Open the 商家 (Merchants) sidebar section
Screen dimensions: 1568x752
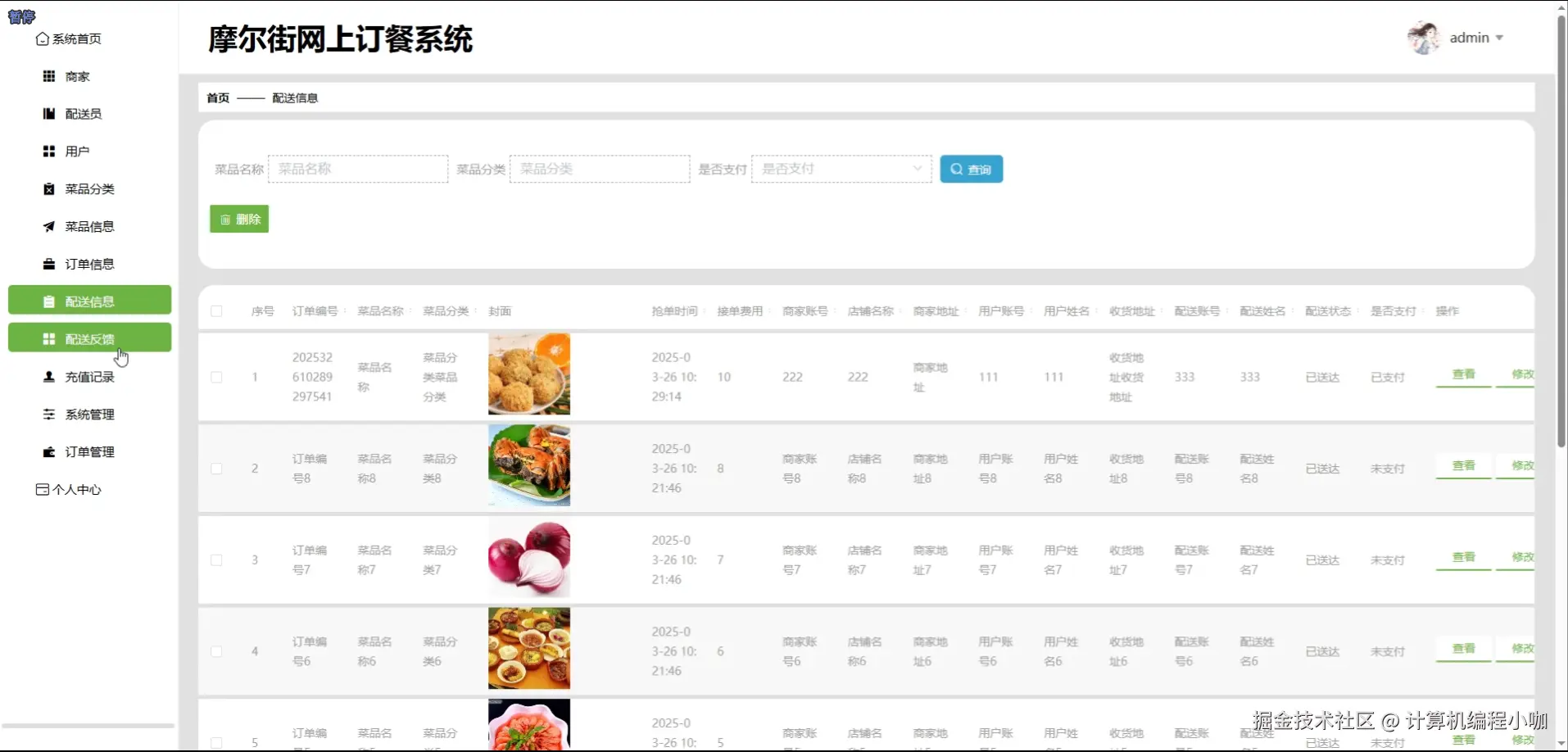pos(75,76)
